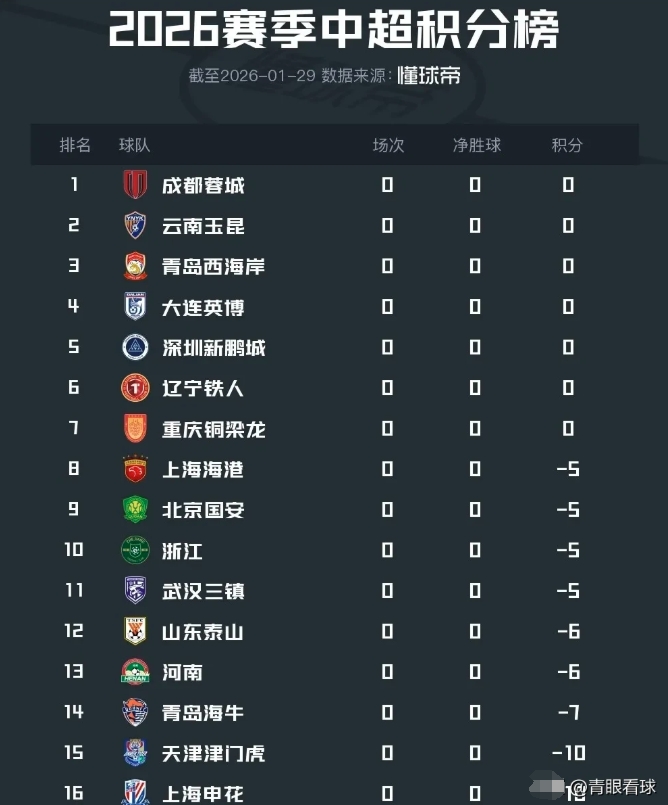The height and width of the screenshot is (805, 668).
Task: Click the 深圳新鹏城 round badge
Action: pyautogui.click(x=135, y=348)
